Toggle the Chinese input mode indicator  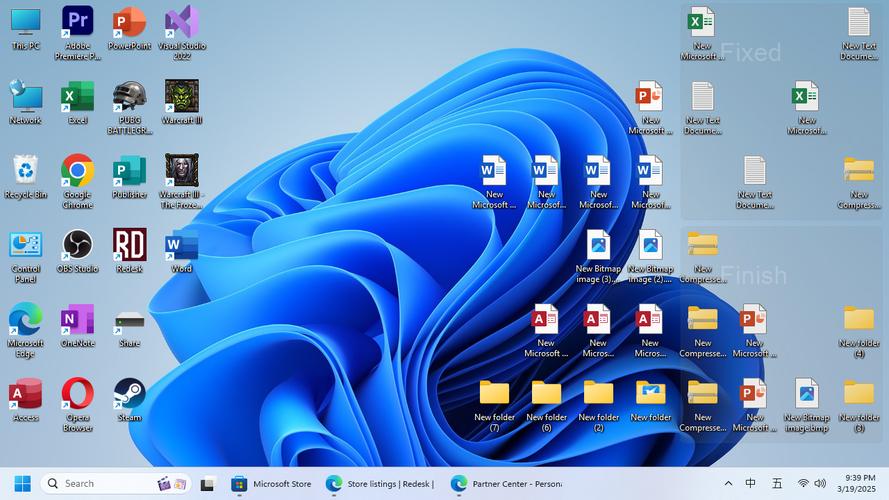coord(750,484)
